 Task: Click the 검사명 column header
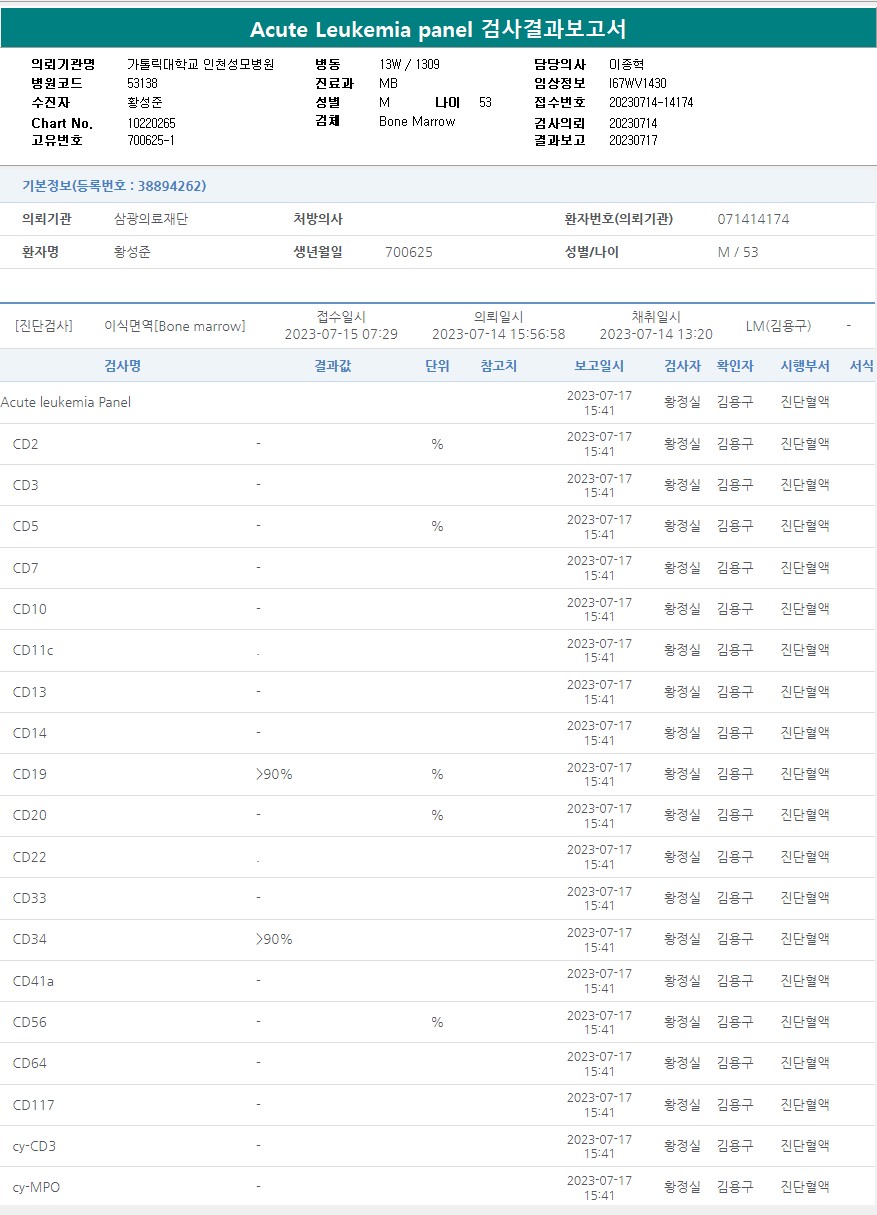[122, 366]
